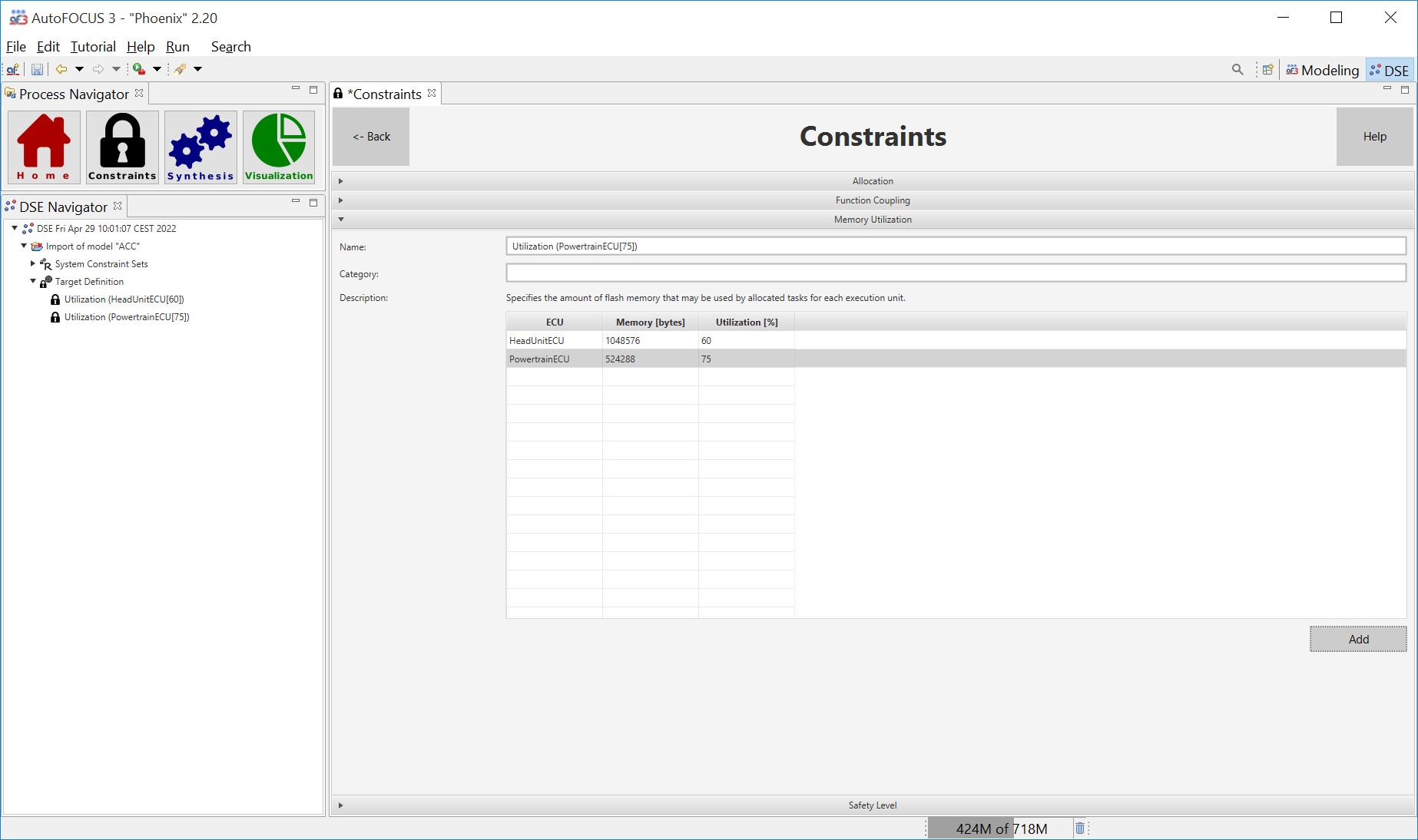Click the utilization value 75 cell
Viewport: 1418px width, 840px height.
pyautogui.click(x=746, y=359)
